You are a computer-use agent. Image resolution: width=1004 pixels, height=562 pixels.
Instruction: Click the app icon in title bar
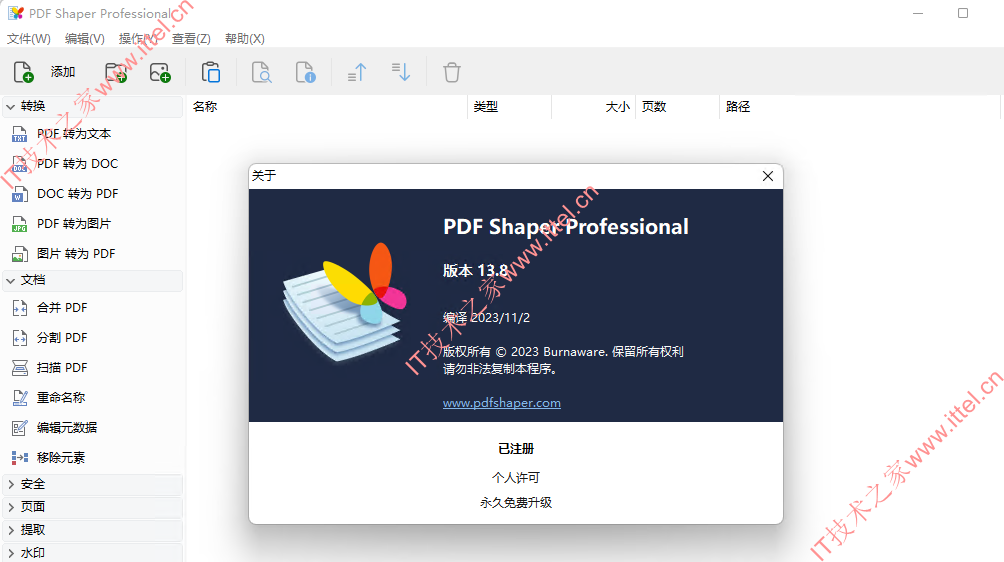(x=15, y=13)
